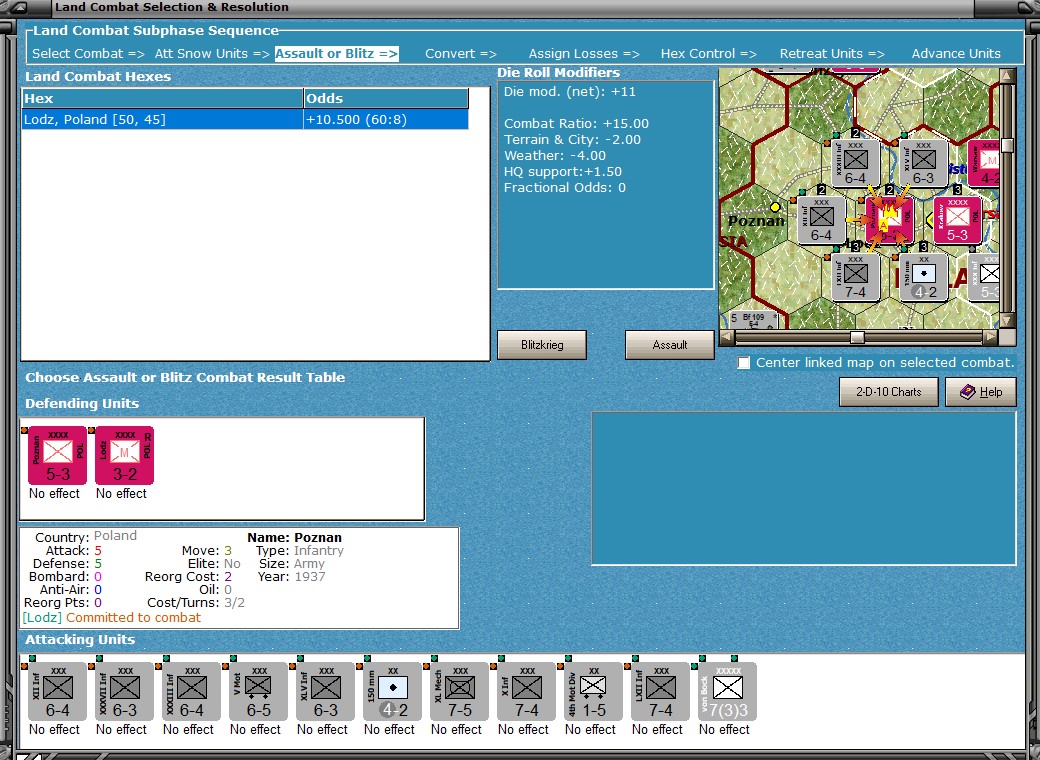Click the Assign Losses subphase step
The width and height of the screenshot is (1040, 760).
[x=584, y=54]
